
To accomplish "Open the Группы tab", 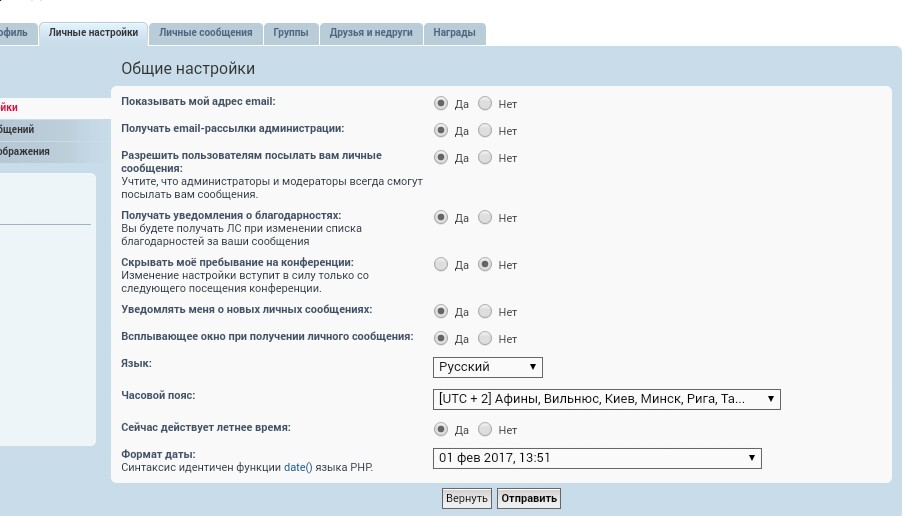I will pos(291,33).
